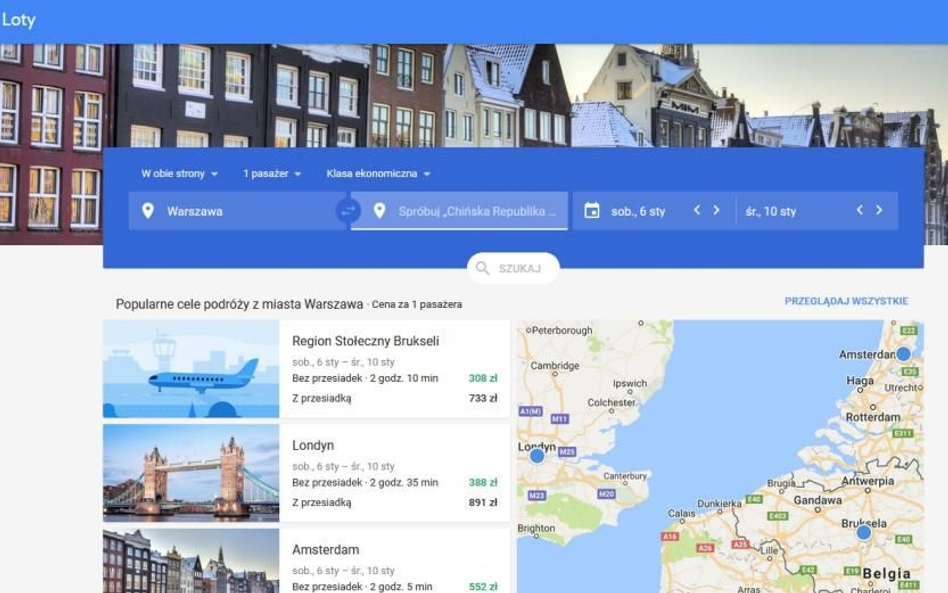Image resolution: width=948 pixels, height=593 pixels.
Task: Click the 891 zł Londyn layover price
Action: point(482,502)
